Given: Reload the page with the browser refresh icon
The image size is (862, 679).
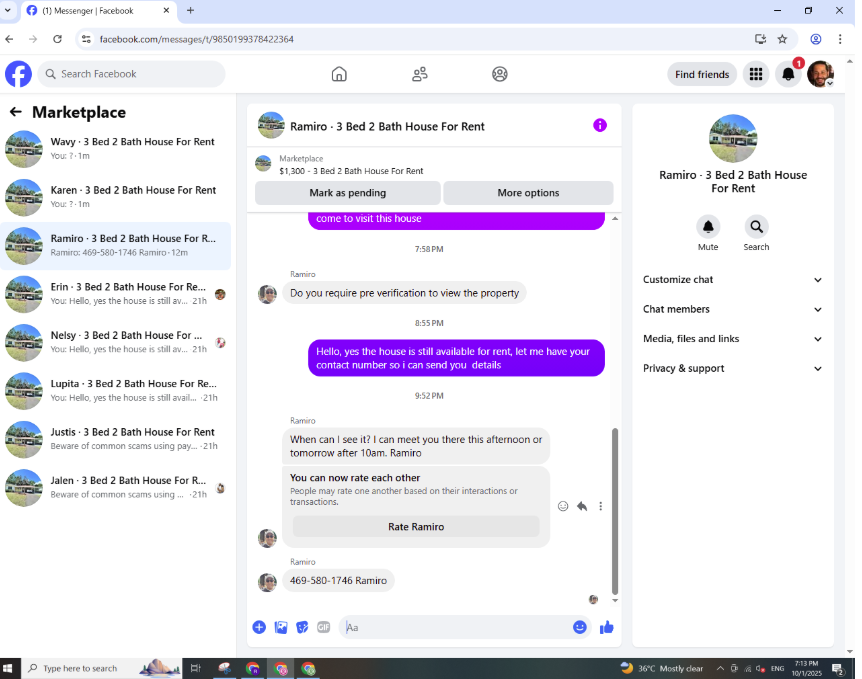Looking at the screenshot, I should [x=57, y=39].
